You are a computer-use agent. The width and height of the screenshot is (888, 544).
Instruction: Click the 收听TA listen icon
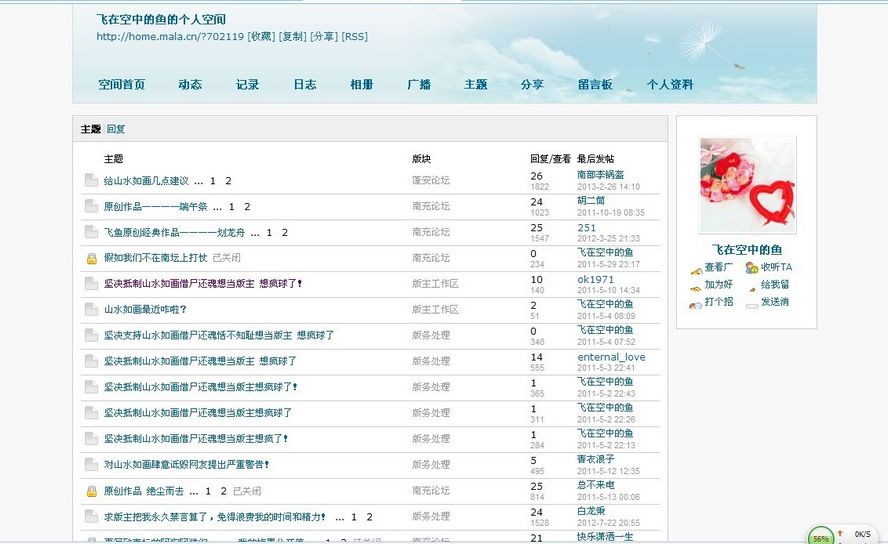click(751, 268)
